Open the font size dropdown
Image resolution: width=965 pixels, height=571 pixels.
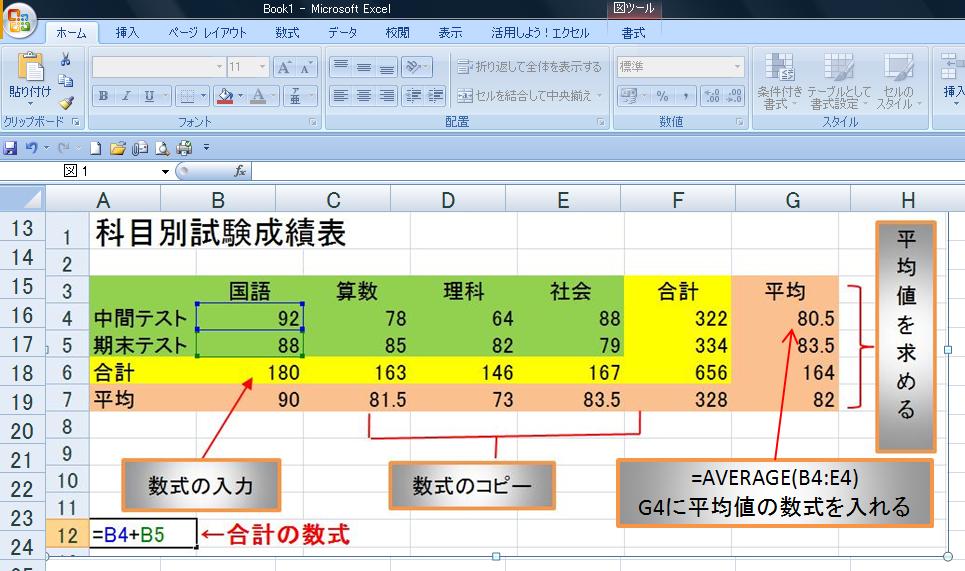261,67
